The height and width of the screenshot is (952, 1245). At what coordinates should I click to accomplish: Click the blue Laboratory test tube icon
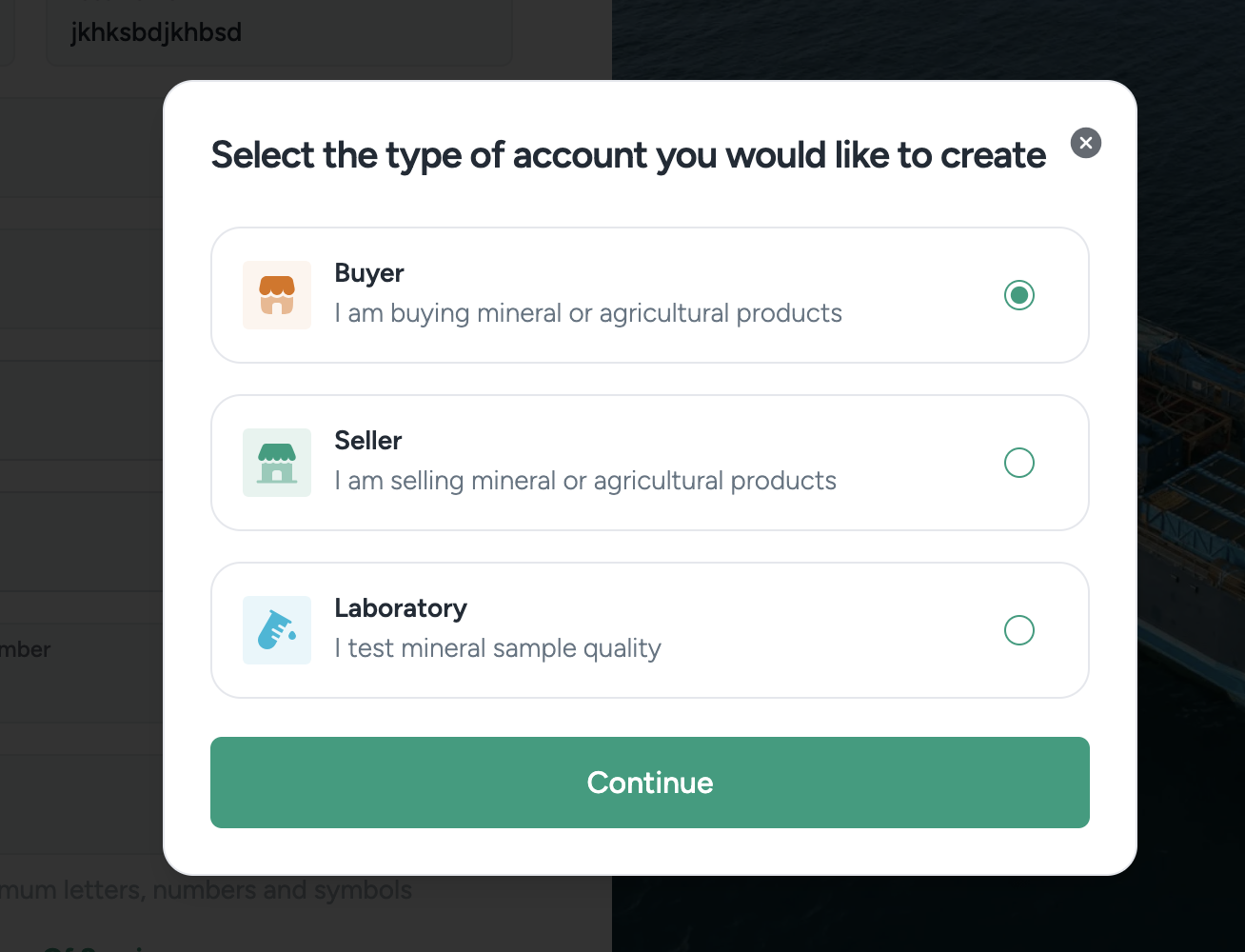point(277,630)
